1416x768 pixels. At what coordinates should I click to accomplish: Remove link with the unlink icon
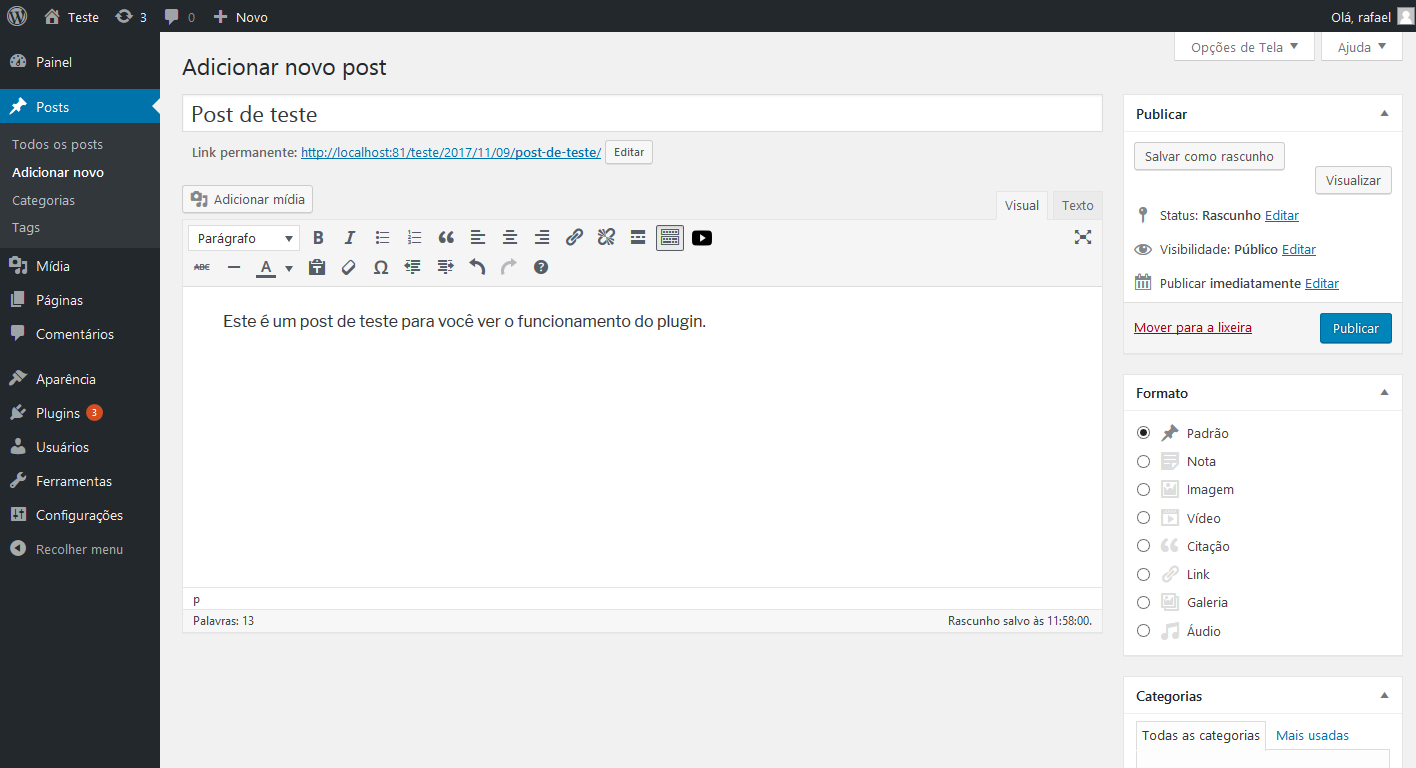pyautogui.click(x=606, y=238)
